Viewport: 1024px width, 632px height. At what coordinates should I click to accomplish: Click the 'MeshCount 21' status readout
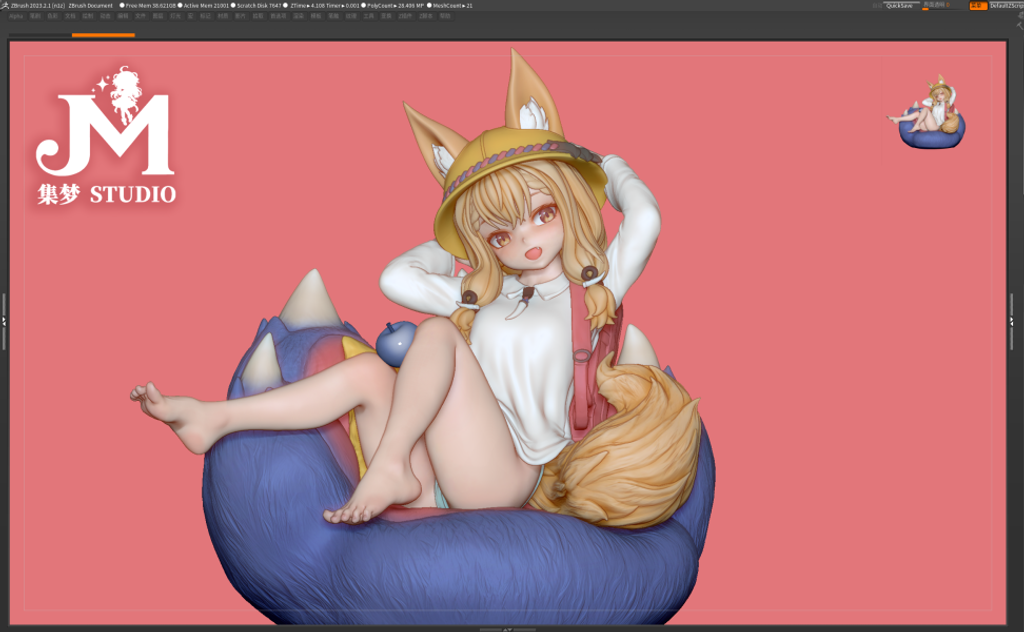pyautogui.click(x=450, y=5)
